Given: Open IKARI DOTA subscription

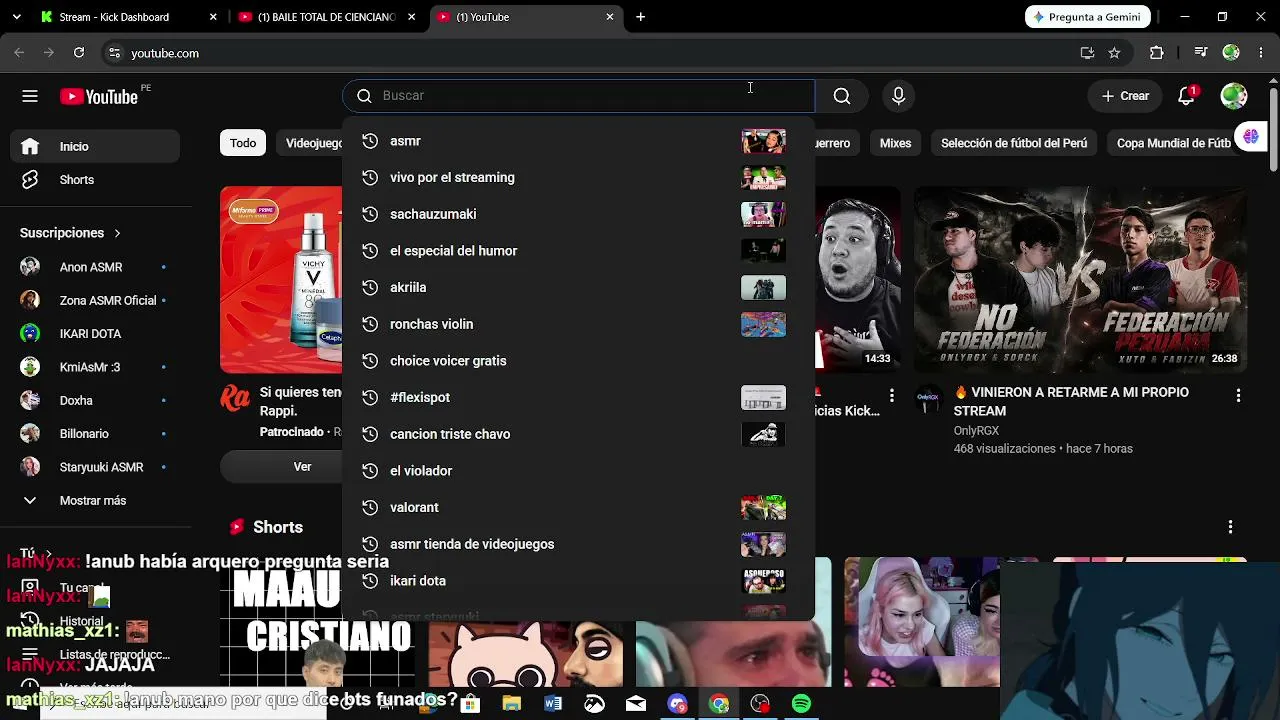Looking at the screenshot, I should point(96,334).
